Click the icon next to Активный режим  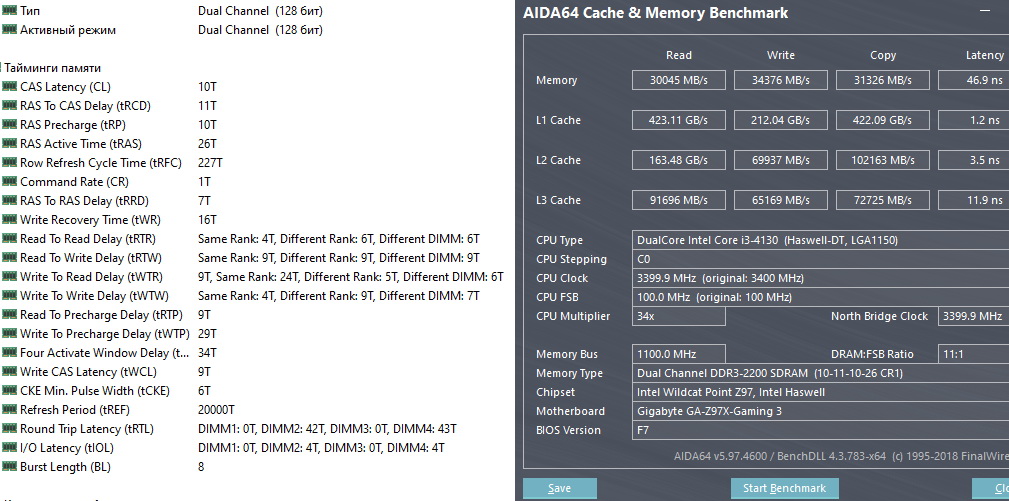[10, 30]
